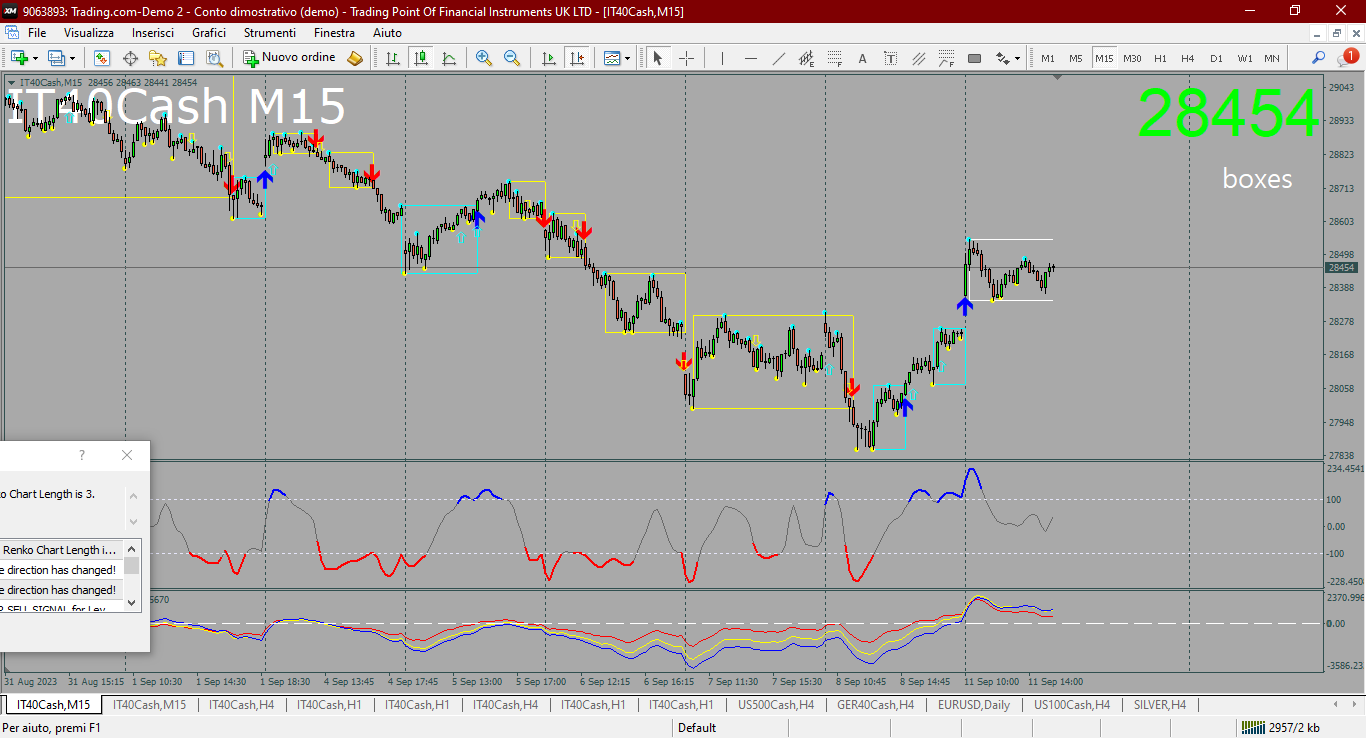Screen dimensions: 1366x738
Task: Open the Arrows objects icon
Action: click(1002, 58)
